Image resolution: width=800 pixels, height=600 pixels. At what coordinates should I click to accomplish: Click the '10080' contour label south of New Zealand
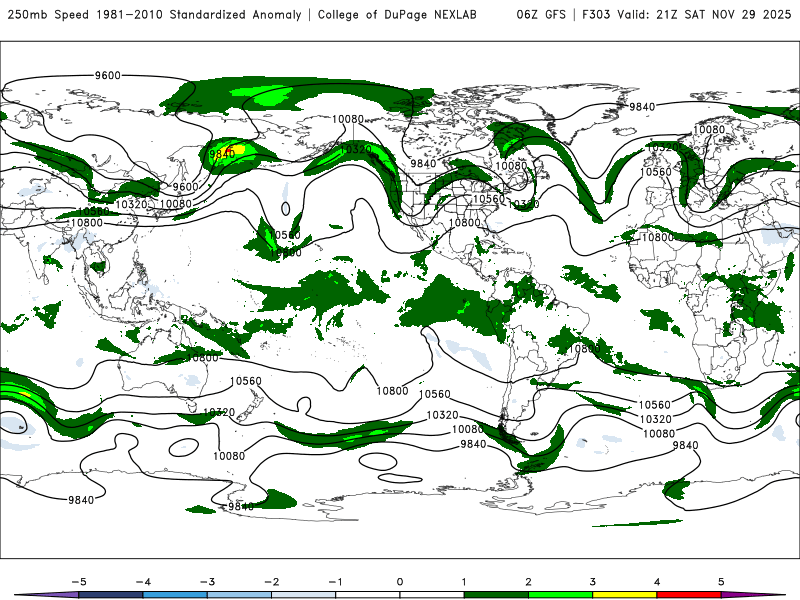(229, 456)
